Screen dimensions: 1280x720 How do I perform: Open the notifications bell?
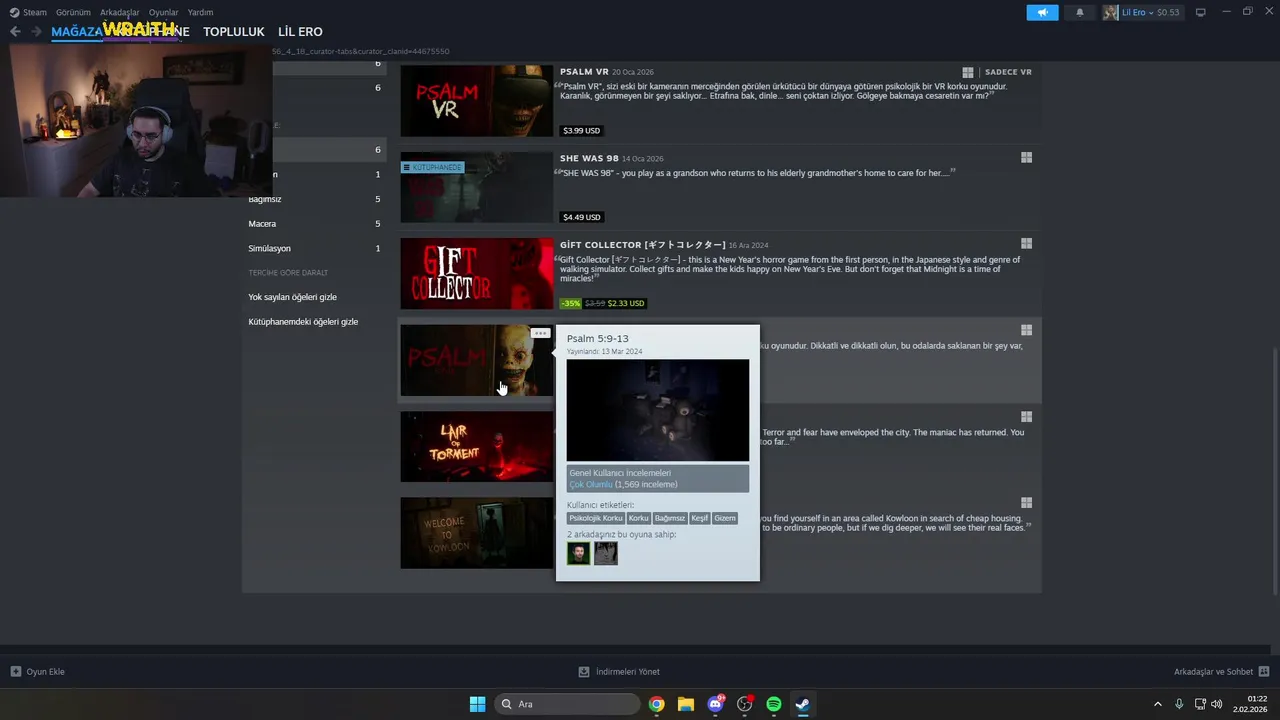pos(1079,13)
